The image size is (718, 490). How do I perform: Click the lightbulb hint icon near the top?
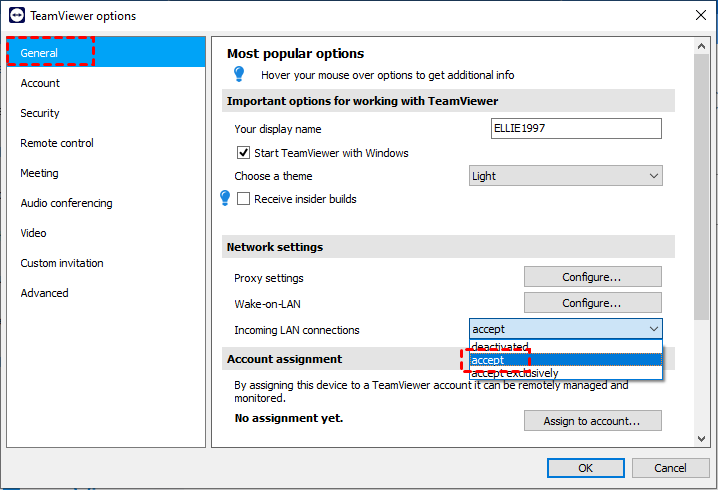coord(239,74)
